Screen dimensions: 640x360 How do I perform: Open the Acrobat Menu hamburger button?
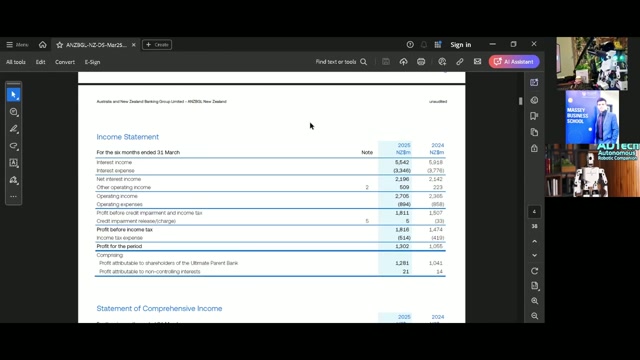pyautogui.click(x=17, y=44)
